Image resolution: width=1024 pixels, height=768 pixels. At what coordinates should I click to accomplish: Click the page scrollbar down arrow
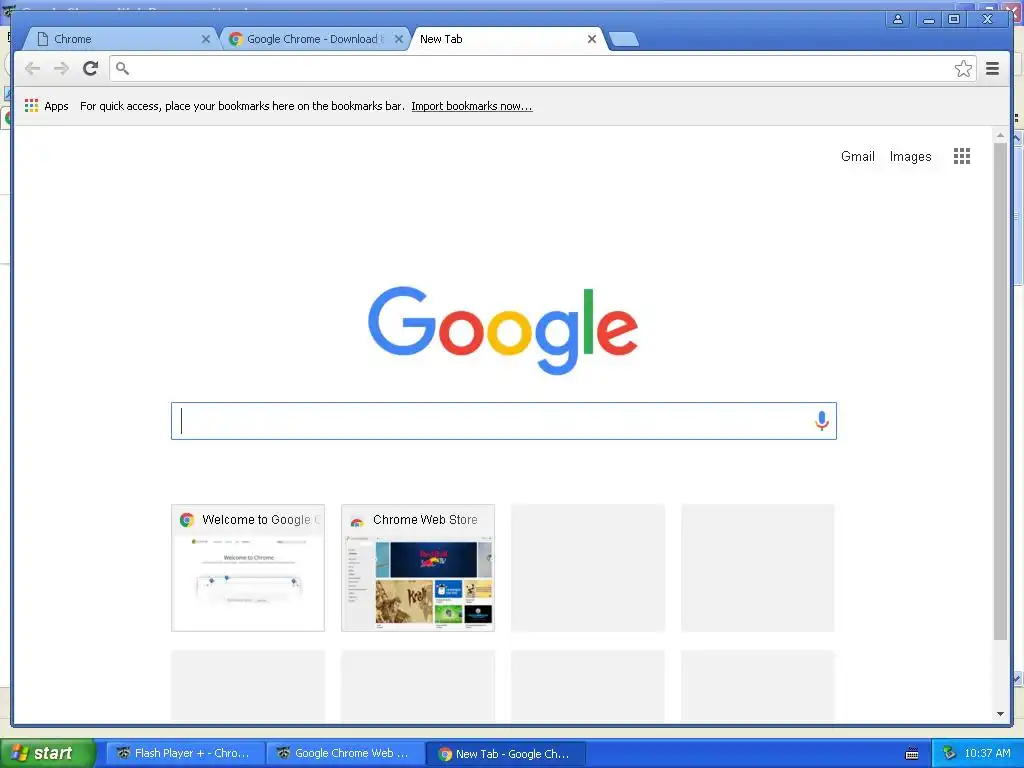pos(1000,714)
